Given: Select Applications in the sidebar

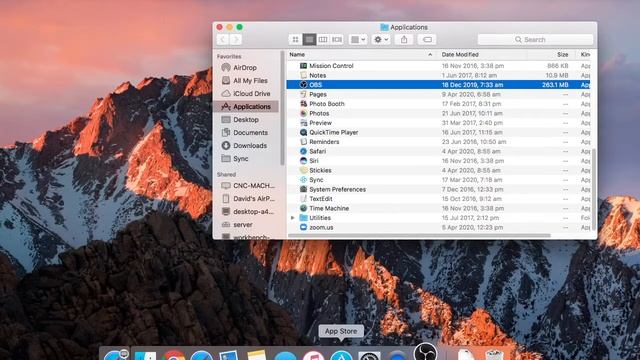Looking at the screenshot, I should pos(246,107).
